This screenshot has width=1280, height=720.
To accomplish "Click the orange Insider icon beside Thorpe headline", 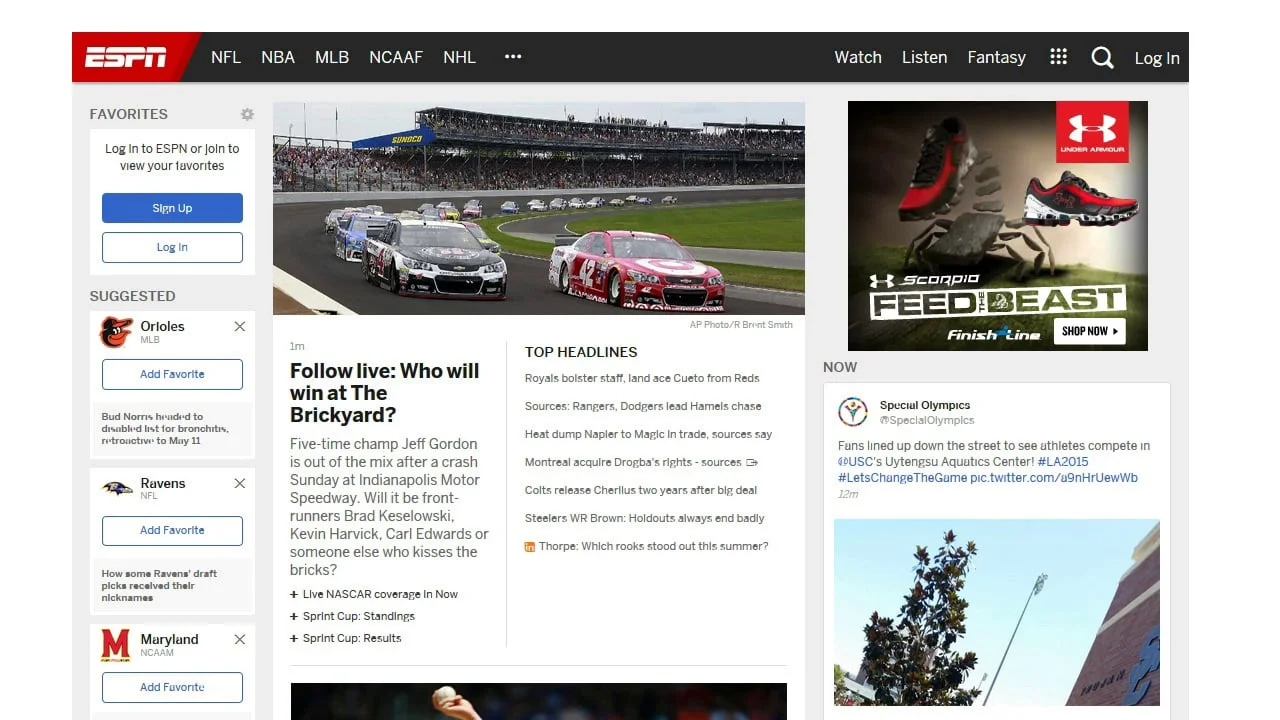I will (530, 547).
